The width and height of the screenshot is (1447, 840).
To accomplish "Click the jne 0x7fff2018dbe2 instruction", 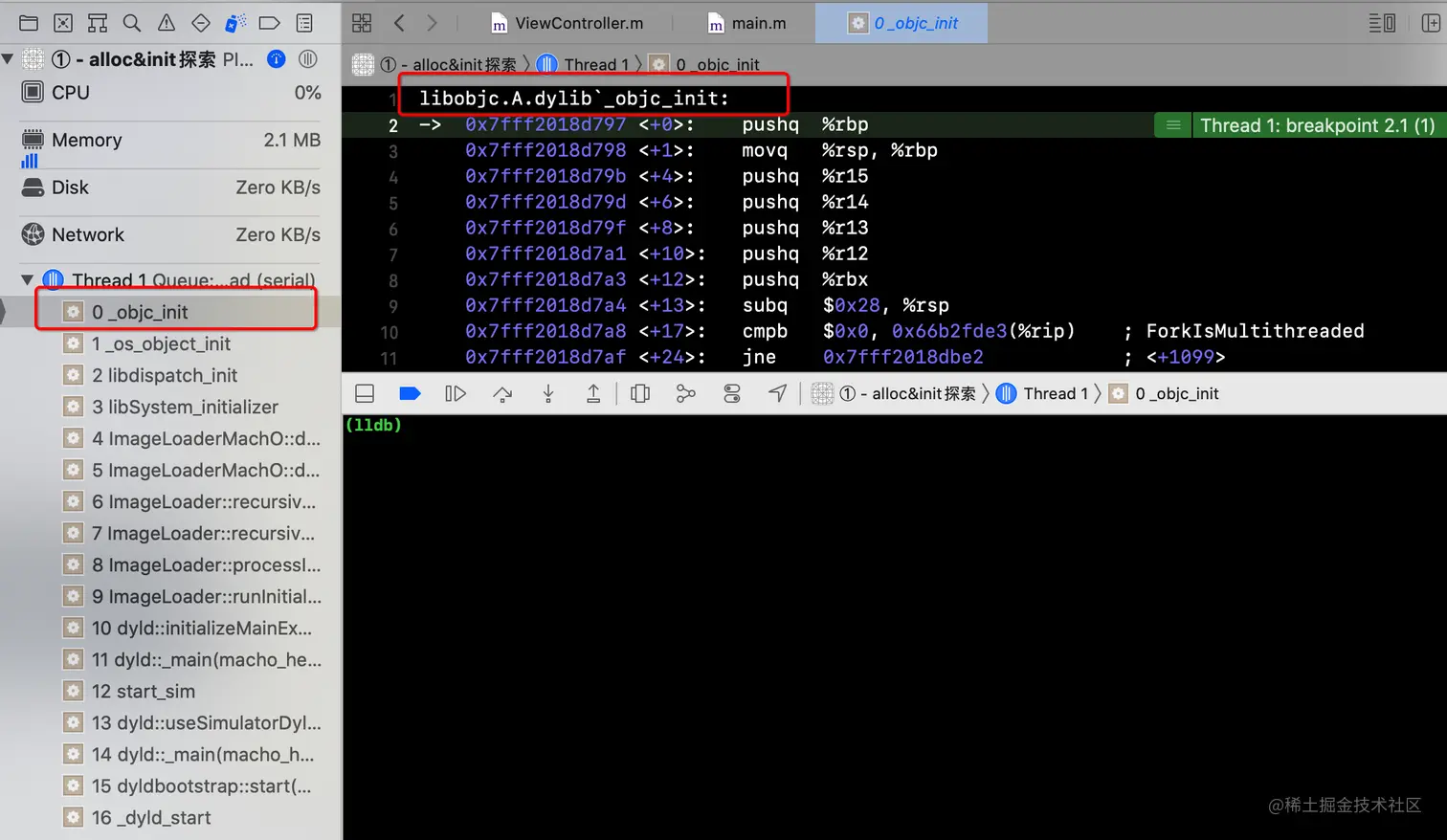I will point(862,357).
